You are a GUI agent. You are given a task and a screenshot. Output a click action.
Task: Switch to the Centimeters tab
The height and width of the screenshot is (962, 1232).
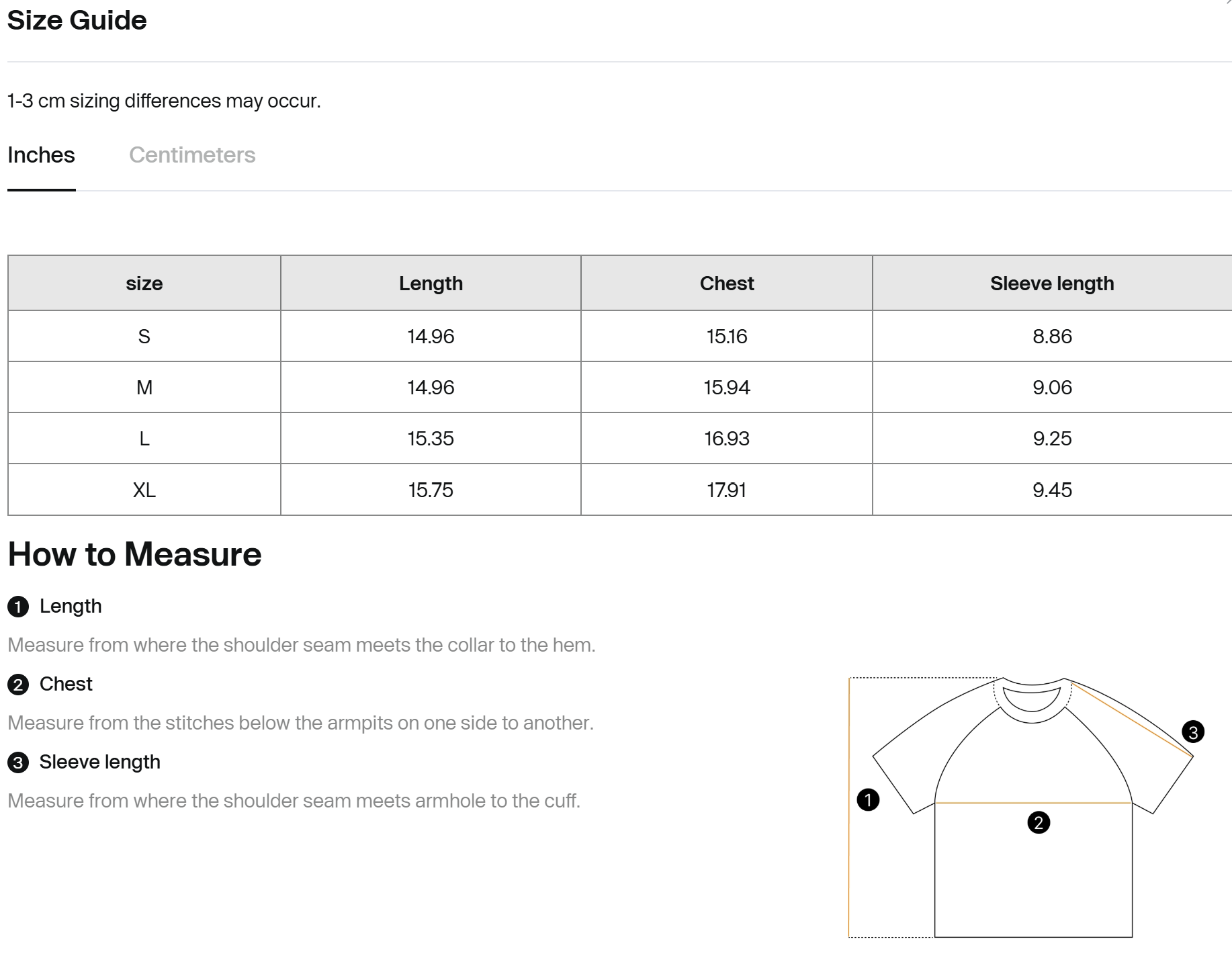click(x=192, y=155)
